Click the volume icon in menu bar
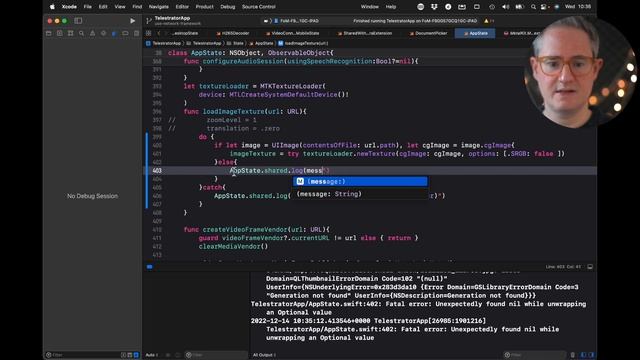The height and width of the screenshot is (360, 640). 505,7
